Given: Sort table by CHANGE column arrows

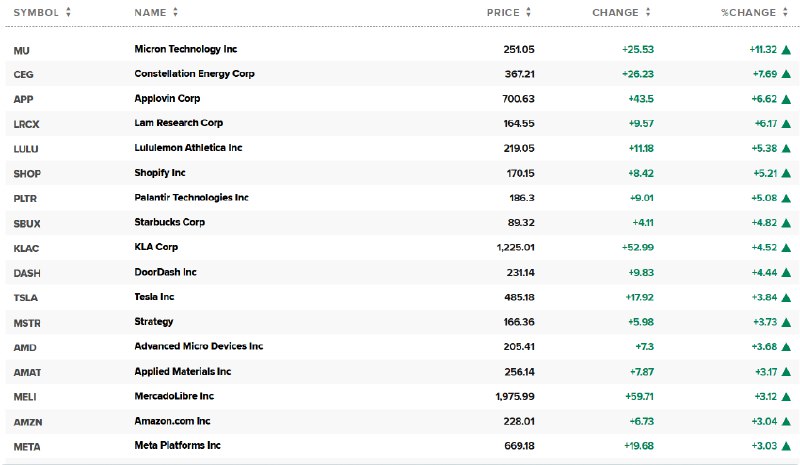Looking at the screenshot, I should click(x=648, y=12).
